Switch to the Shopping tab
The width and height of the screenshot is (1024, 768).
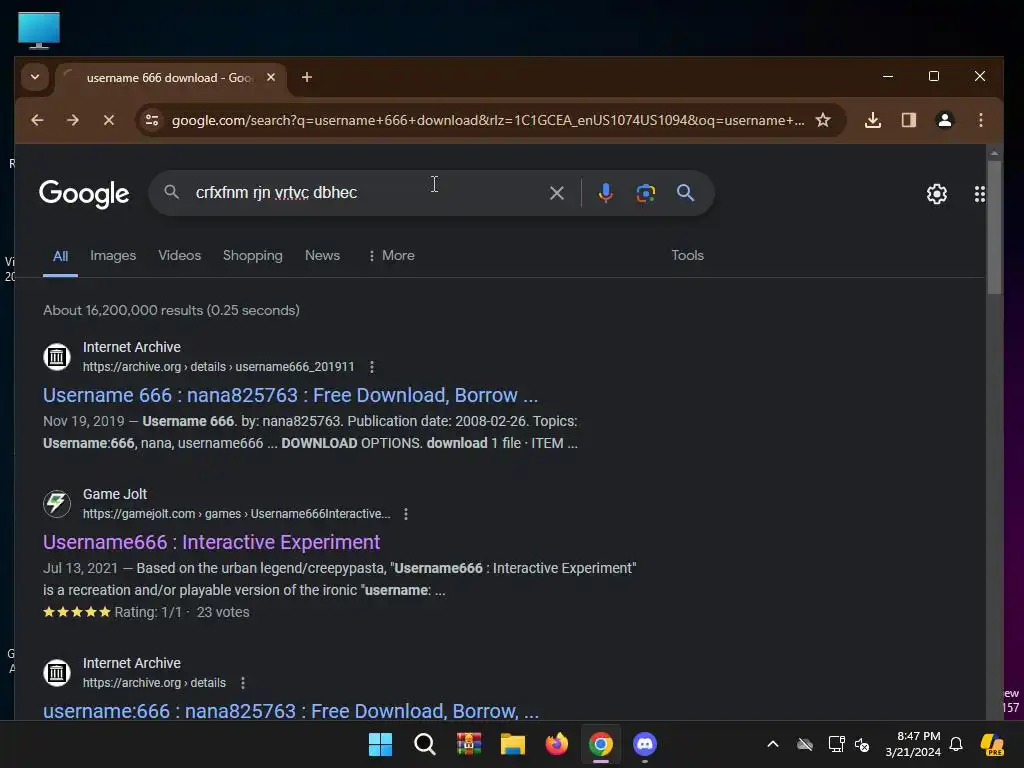[x=253, y=255]
